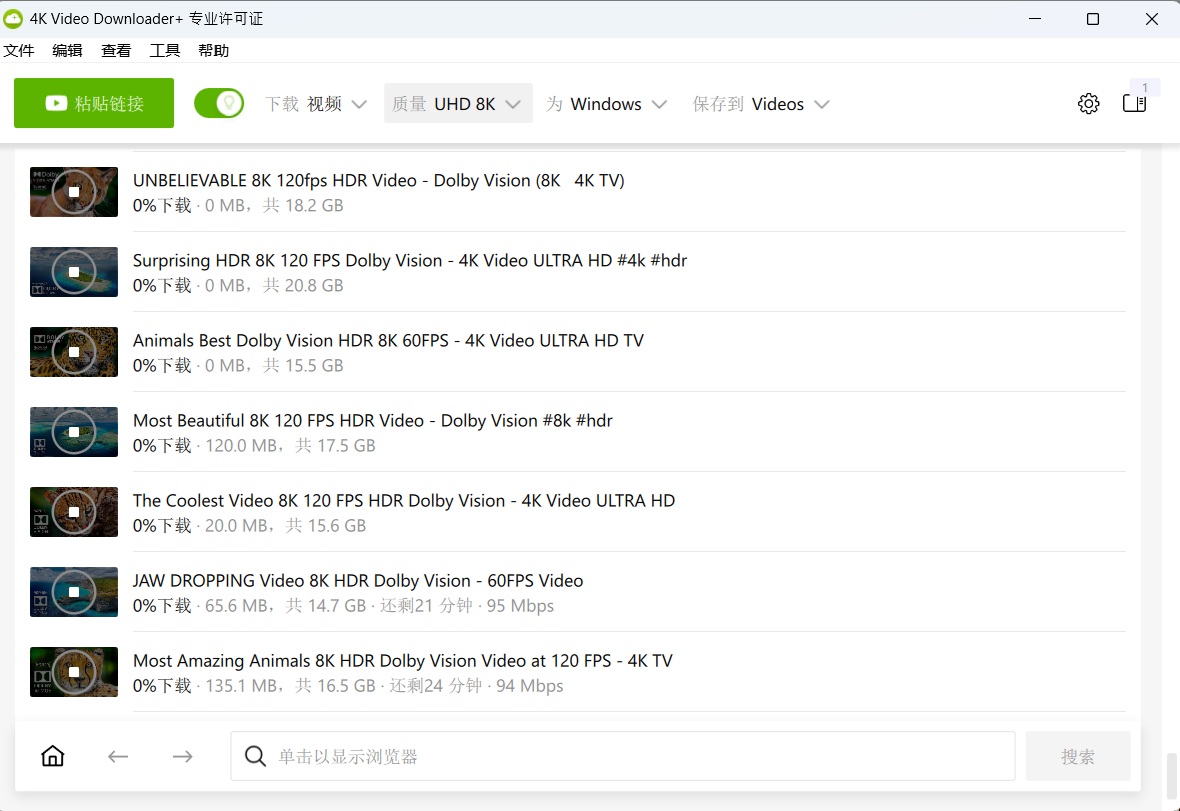Stop download of Animals Best Dolby Vision video
Screen dimensions: 1180x811
coord(74,352)
